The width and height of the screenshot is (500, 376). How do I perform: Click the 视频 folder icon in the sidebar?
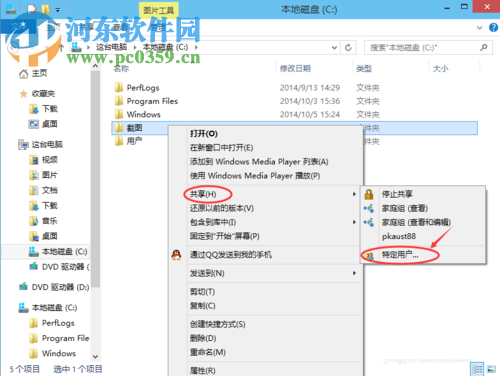coord(34,160)
